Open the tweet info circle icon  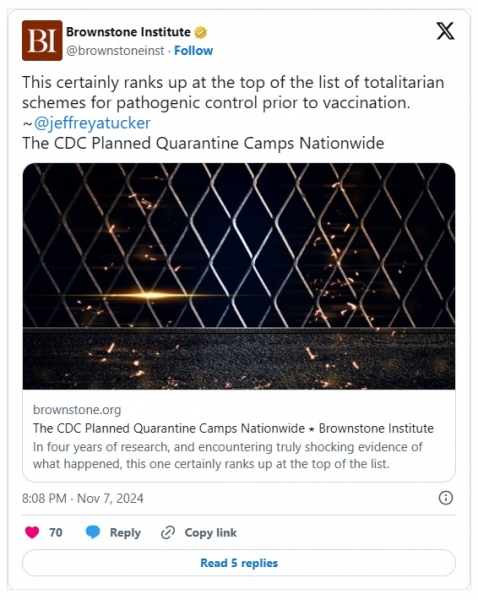[x=445, y=498]
